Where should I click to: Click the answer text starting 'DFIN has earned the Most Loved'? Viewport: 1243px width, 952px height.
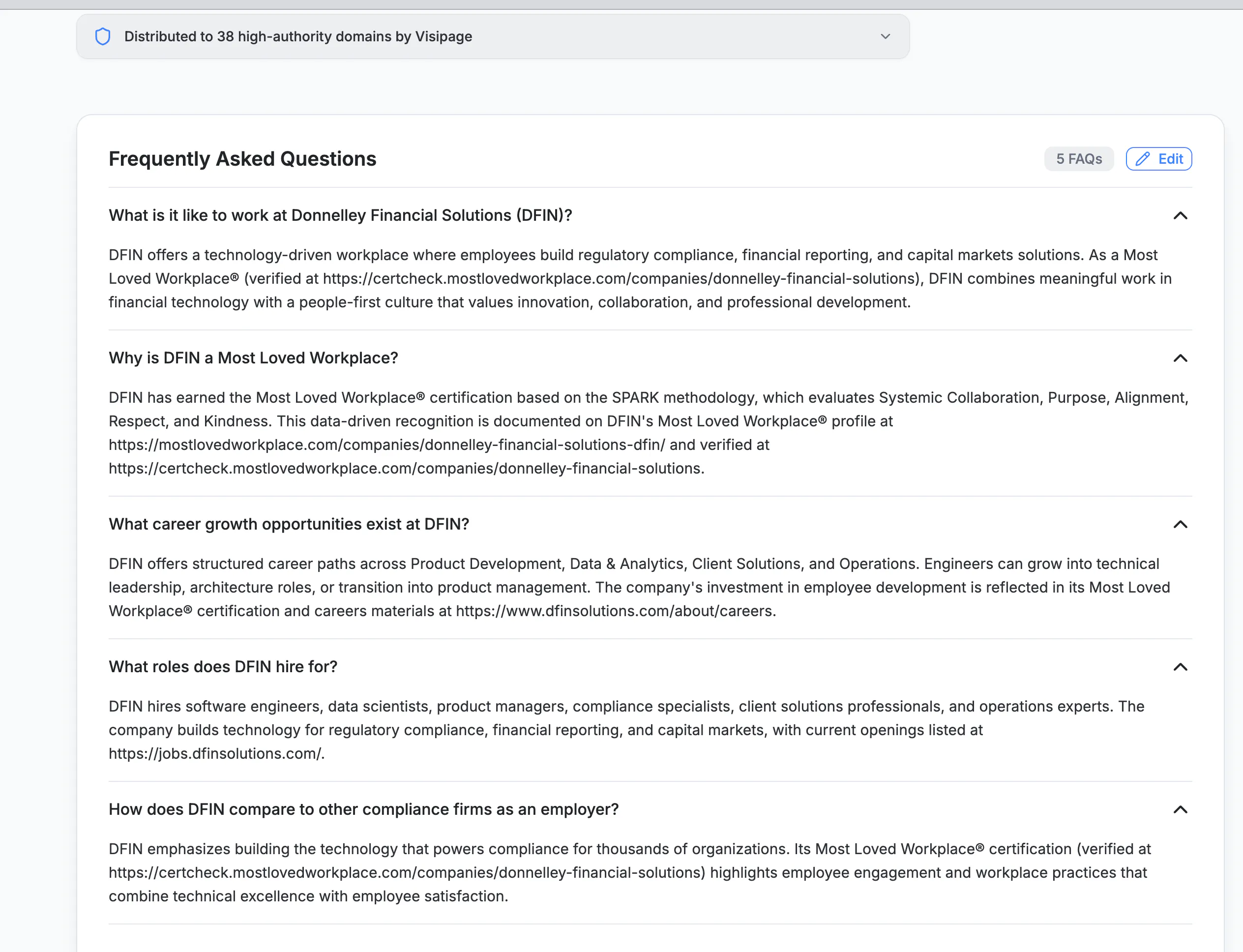(x=649, y=433)
